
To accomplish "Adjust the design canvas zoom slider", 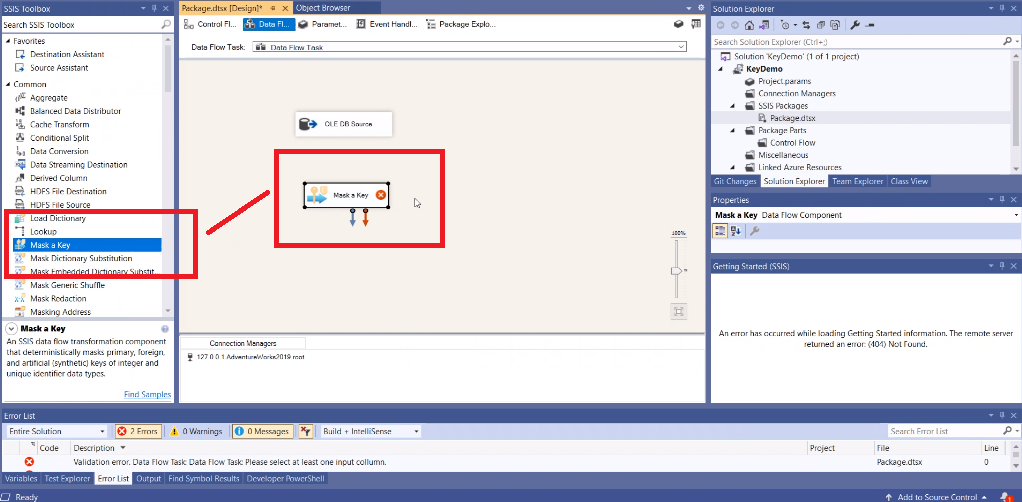I will point(677,270).
